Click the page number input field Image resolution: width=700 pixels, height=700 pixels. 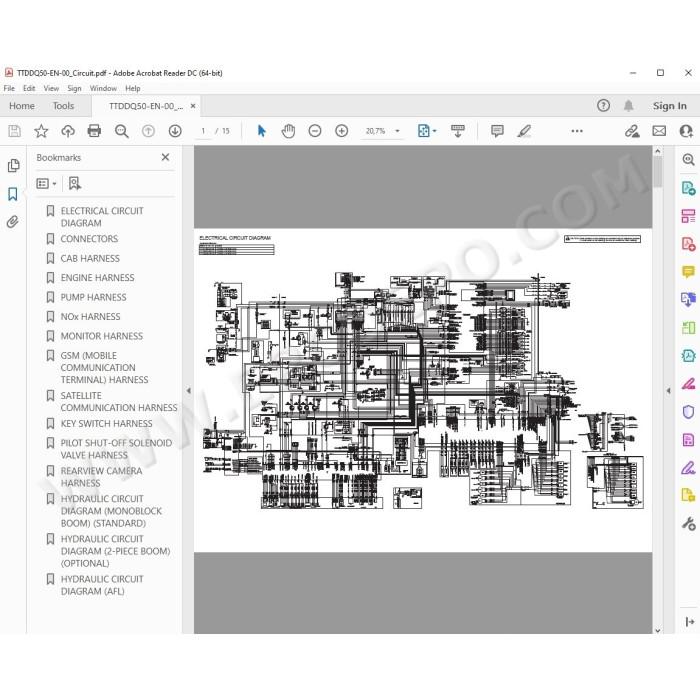(204, 131)
